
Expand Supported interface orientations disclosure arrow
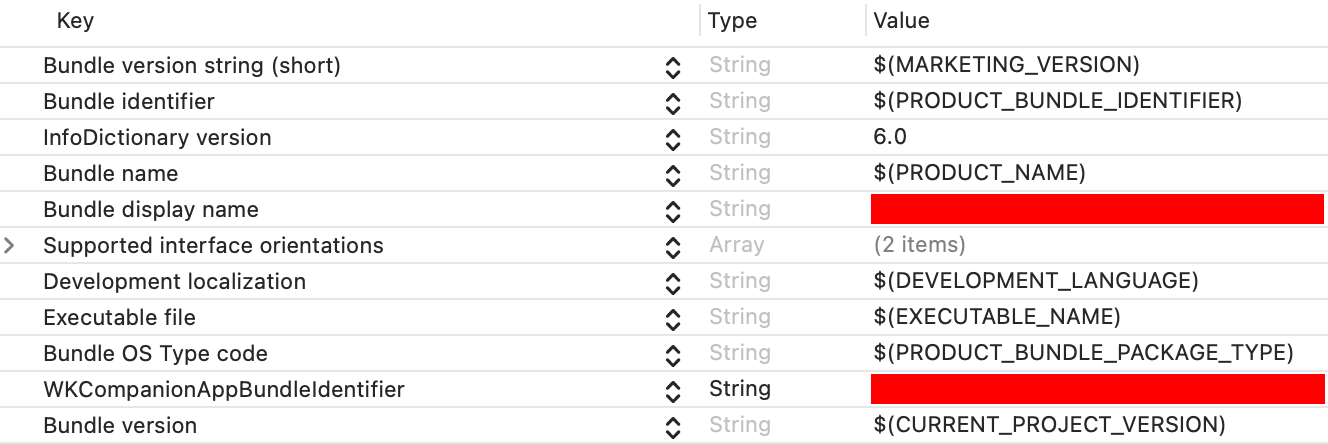coord(10,245)
